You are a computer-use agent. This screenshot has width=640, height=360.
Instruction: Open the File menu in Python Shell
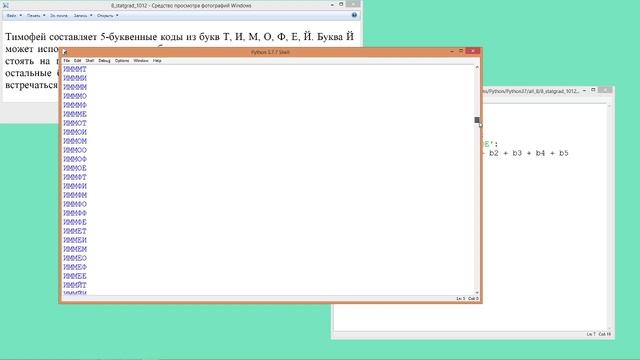[67, 60]
